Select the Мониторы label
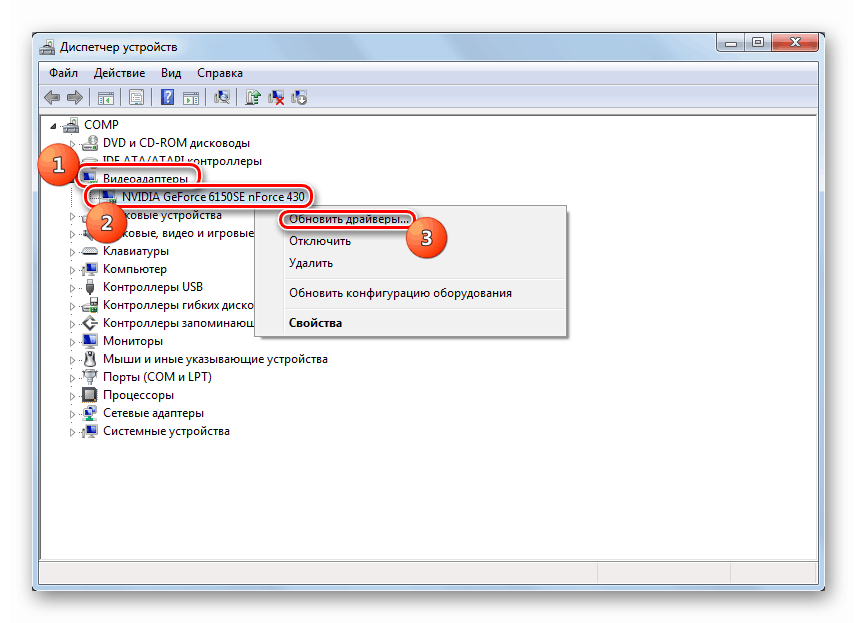 [133, 341]
